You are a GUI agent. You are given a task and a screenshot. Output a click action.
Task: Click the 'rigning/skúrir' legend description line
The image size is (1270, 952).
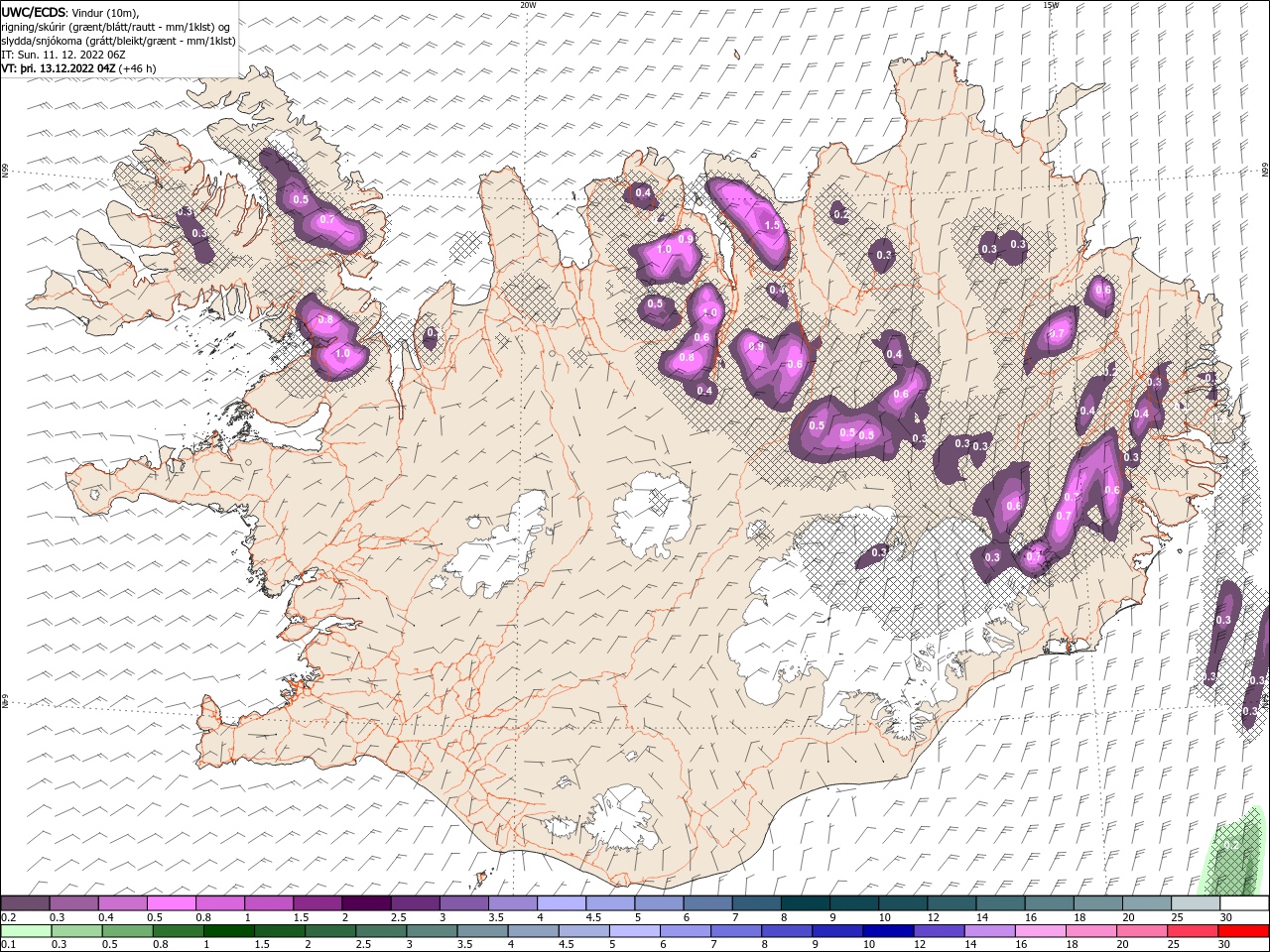117,26
